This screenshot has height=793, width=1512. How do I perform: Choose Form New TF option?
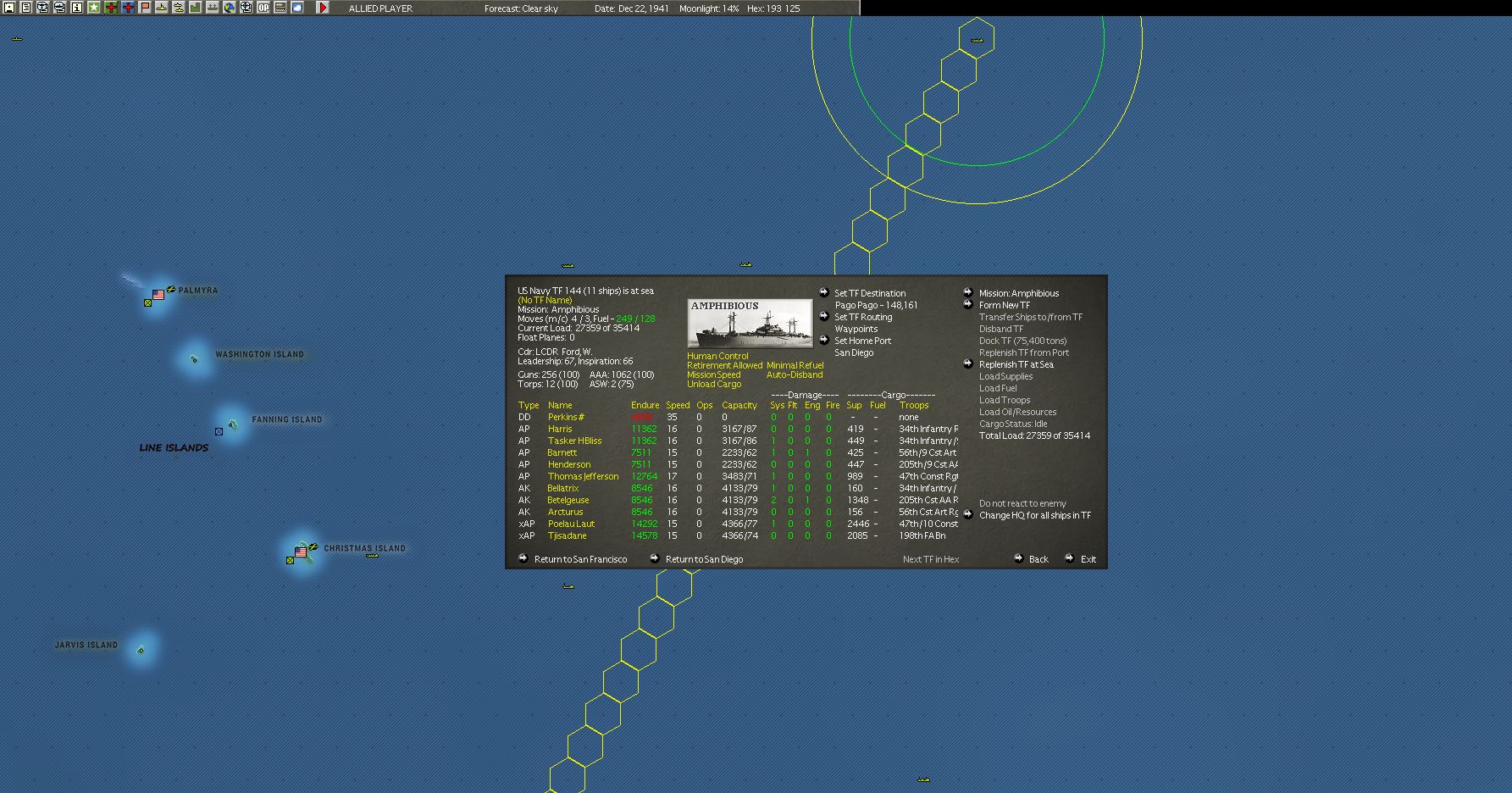tap(1005, 305)
